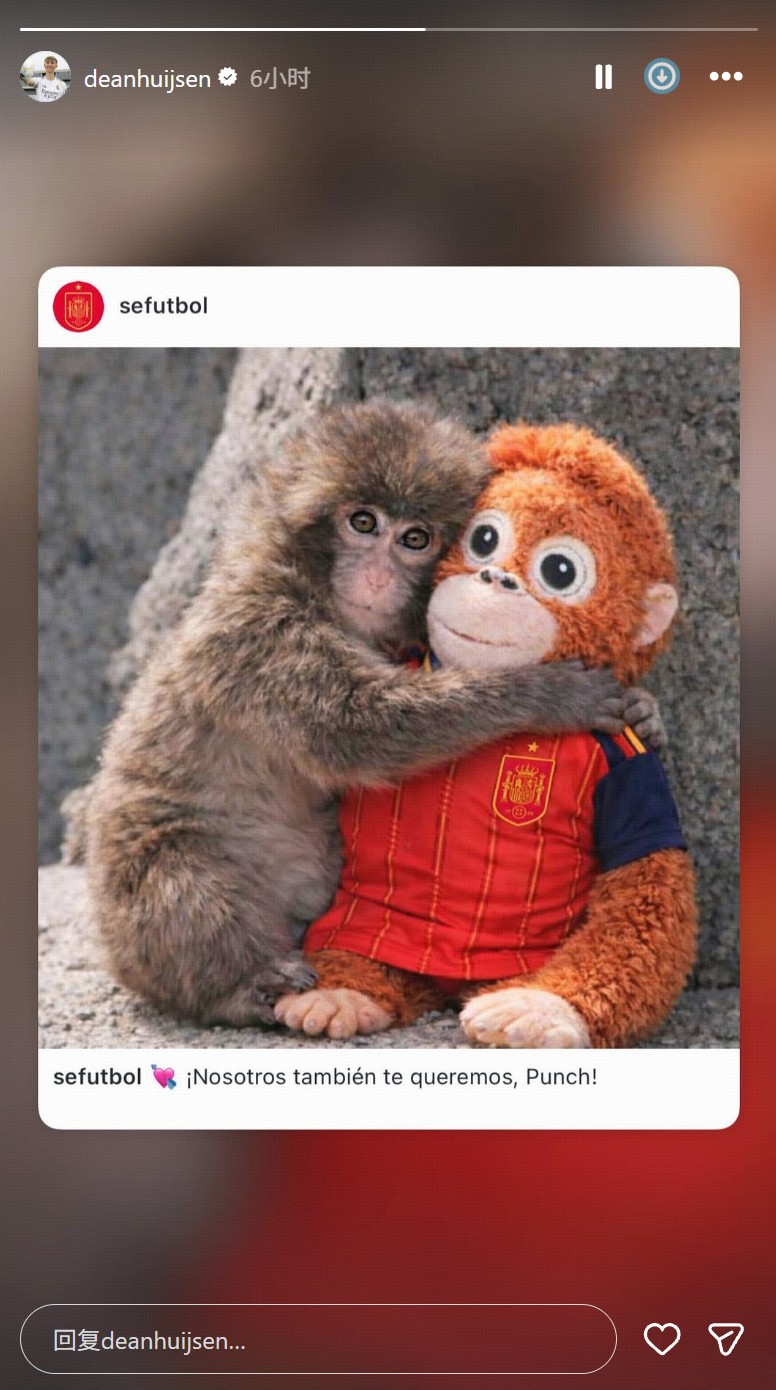Click the blue verified badge beside deanhuijsen
The width and height of the screenshot is (776, 1390).
(228, 77)
